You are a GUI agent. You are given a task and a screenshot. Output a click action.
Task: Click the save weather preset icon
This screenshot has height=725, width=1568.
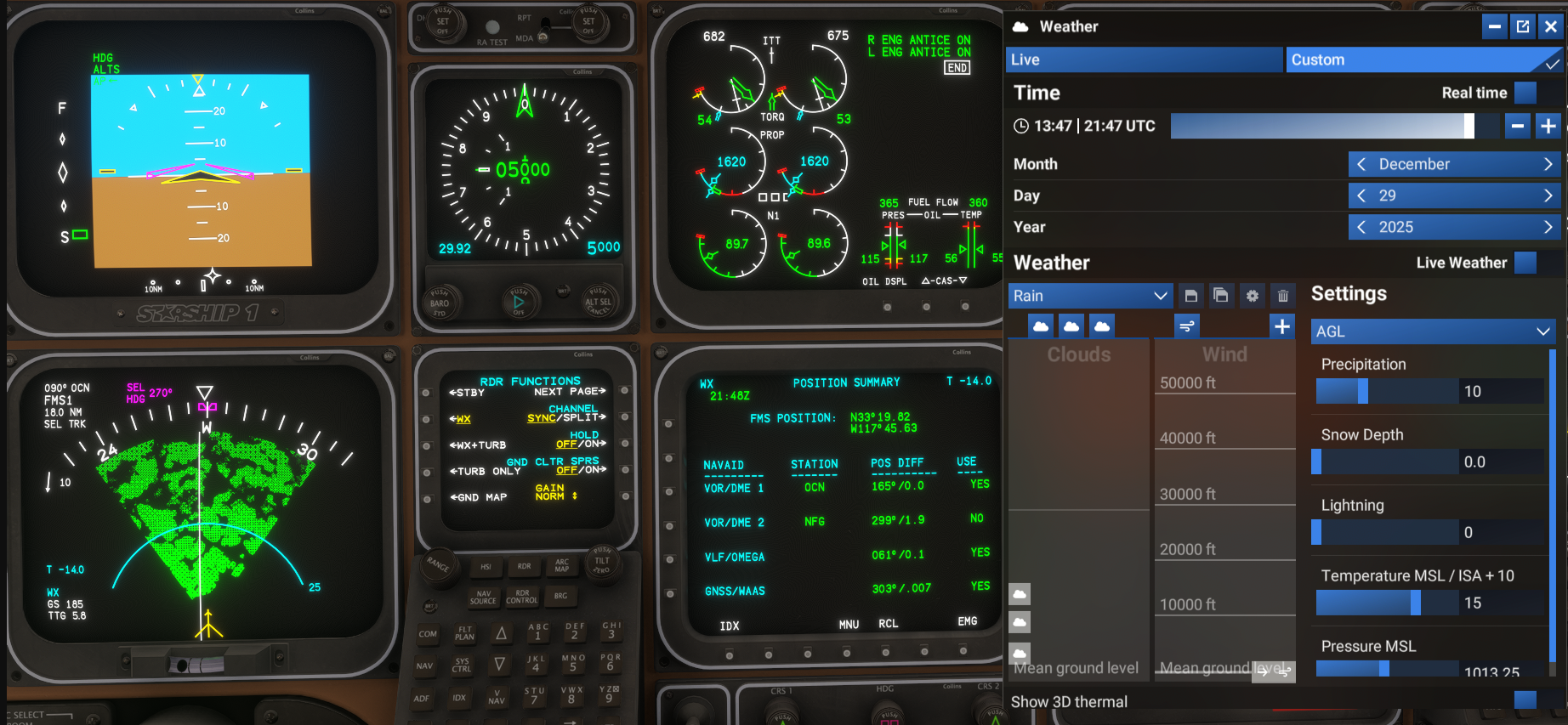click(x=1190, y=296)
